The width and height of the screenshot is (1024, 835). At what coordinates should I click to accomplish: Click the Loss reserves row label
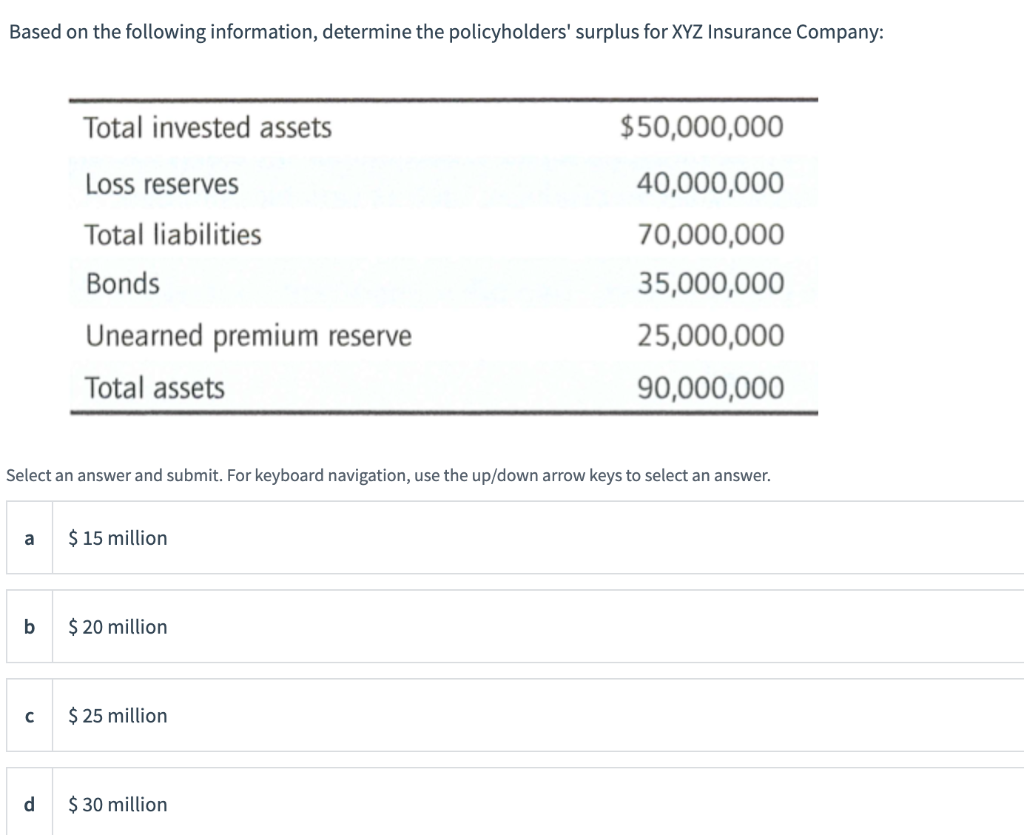tap(162, 183)
